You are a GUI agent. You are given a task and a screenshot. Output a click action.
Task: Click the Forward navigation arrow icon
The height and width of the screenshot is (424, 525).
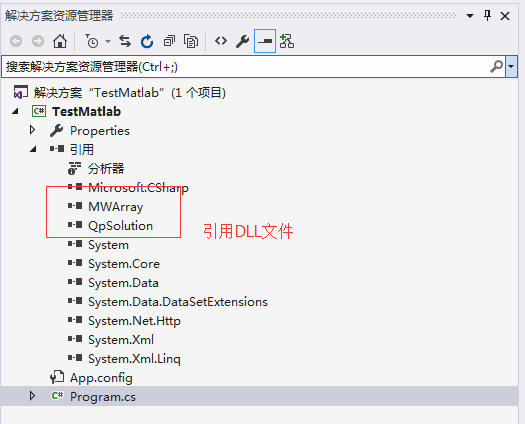click(38, 42)
